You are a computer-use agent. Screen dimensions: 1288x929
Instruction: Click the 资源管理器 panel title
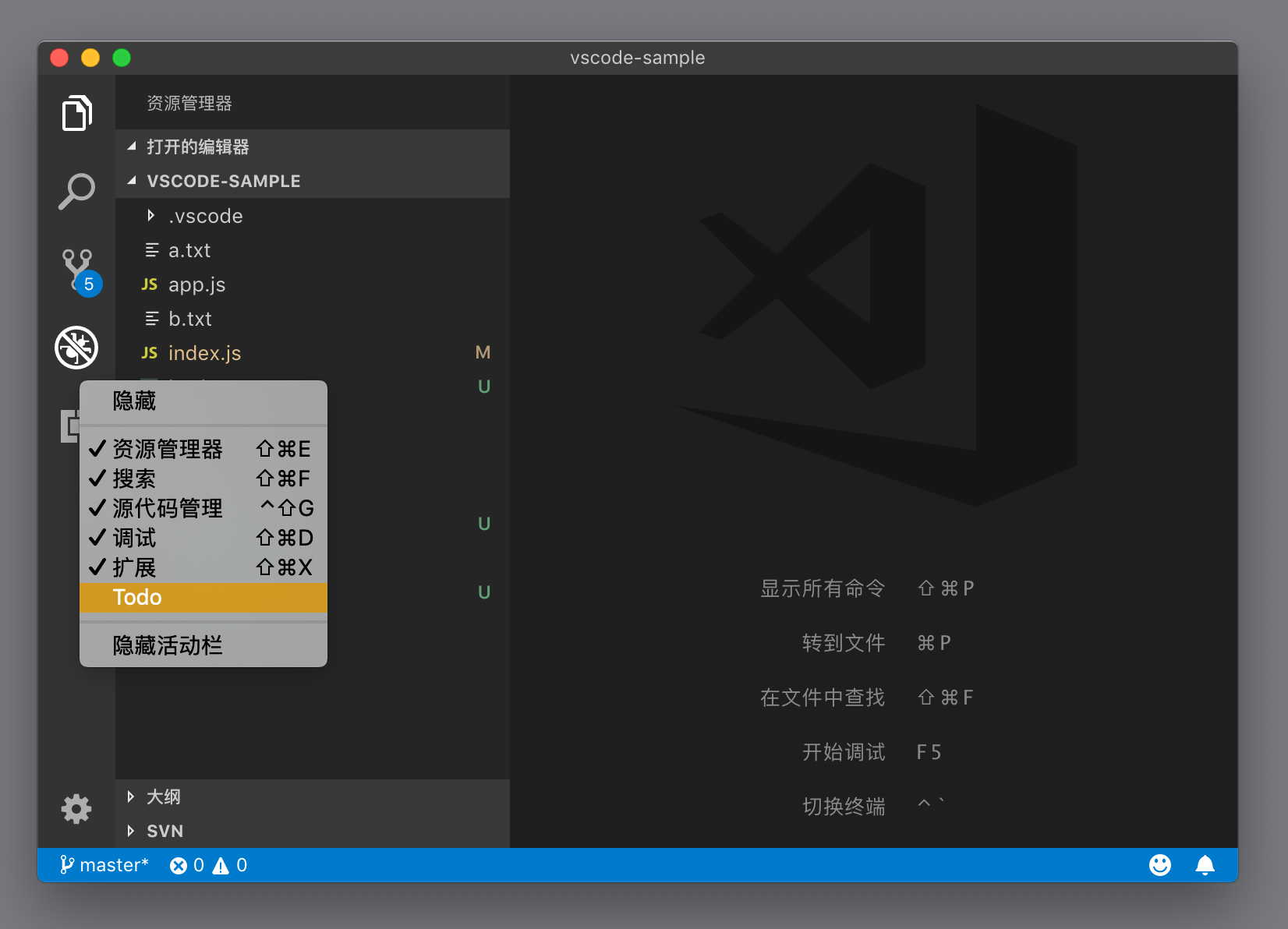189,103
